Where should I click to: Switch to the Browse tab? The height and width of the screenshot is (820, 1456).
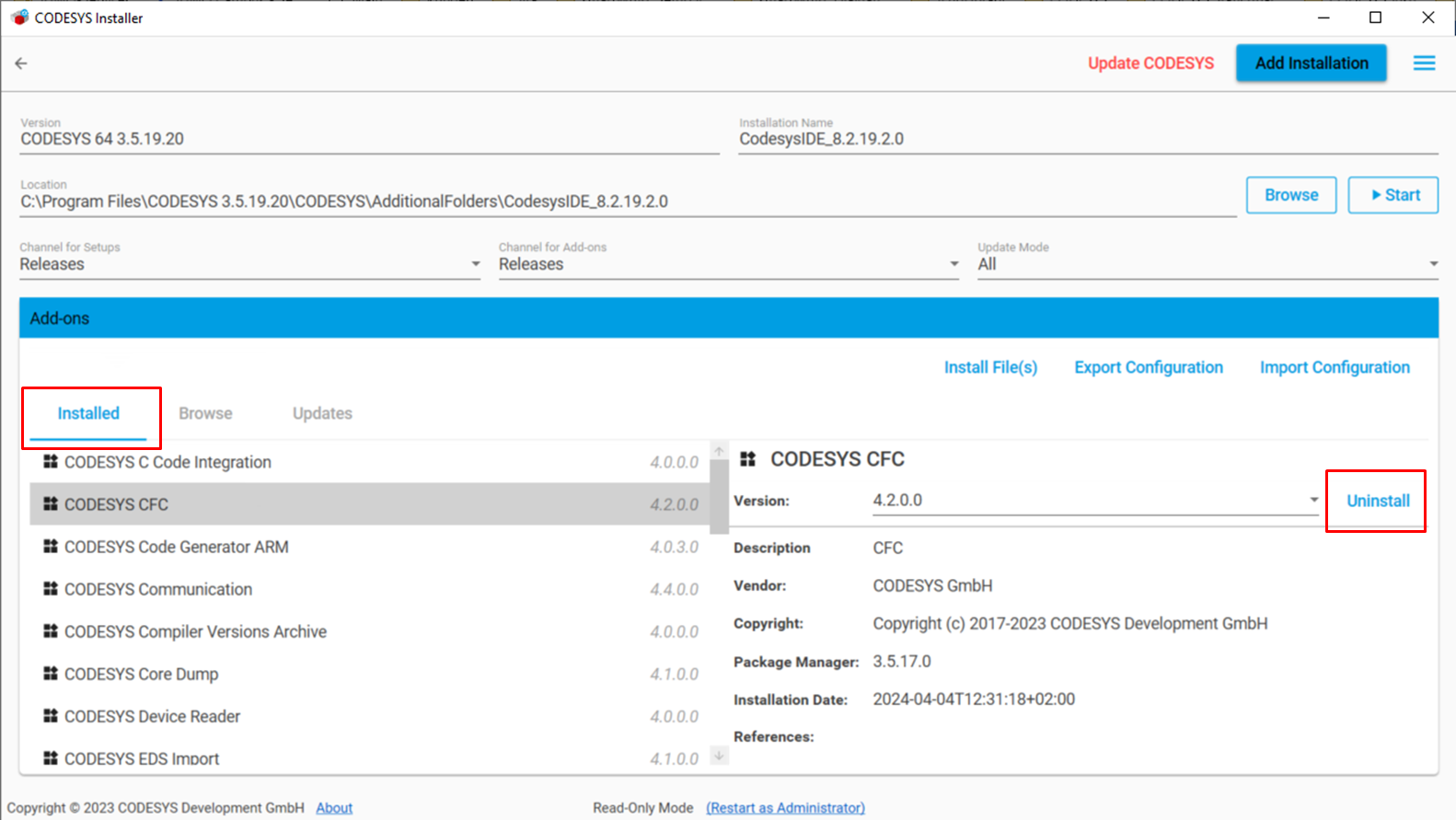(205, 413)
